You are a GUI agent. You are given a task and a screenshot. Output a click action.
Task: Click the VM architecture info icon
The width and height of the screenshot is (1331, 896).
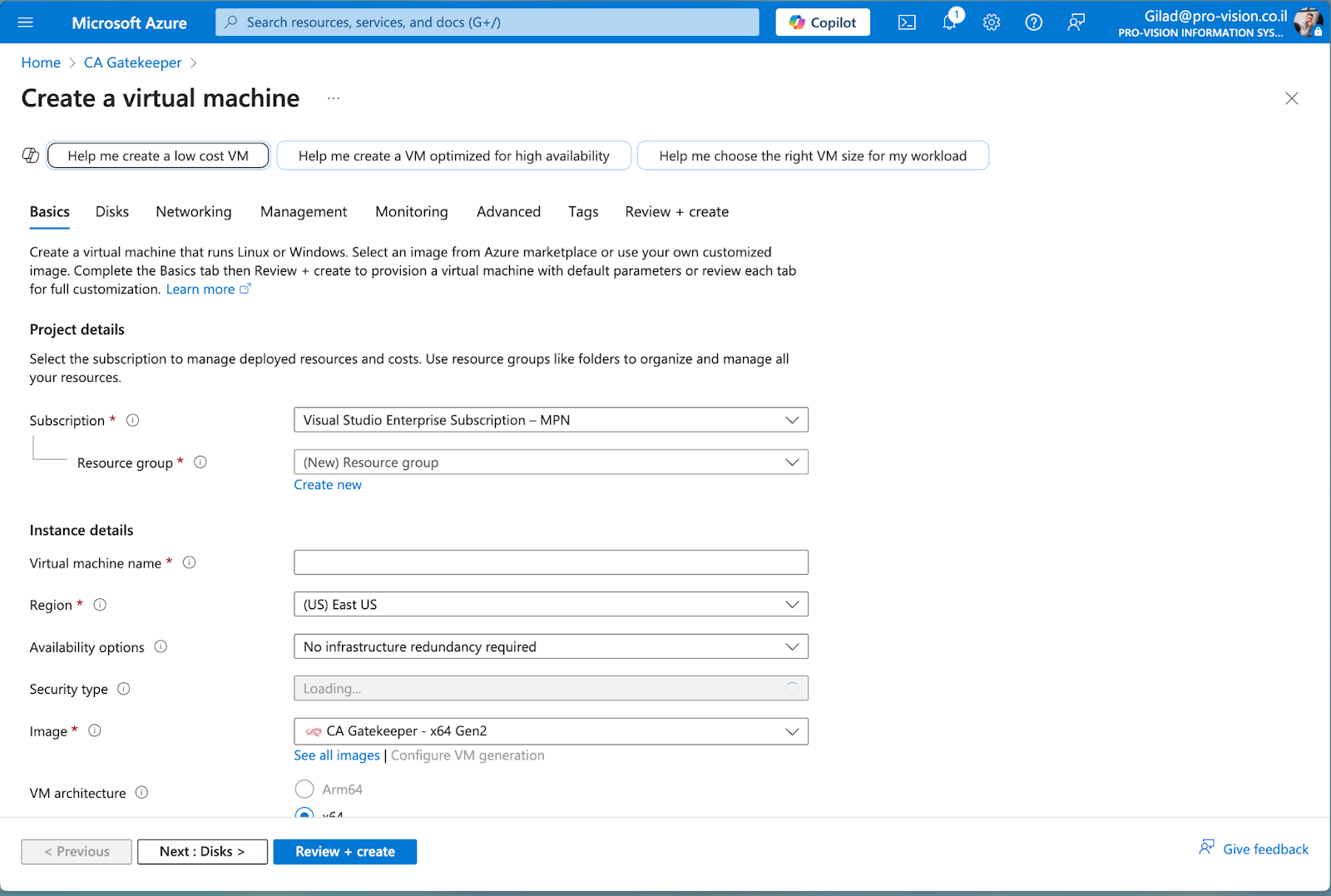coord(141,792)
